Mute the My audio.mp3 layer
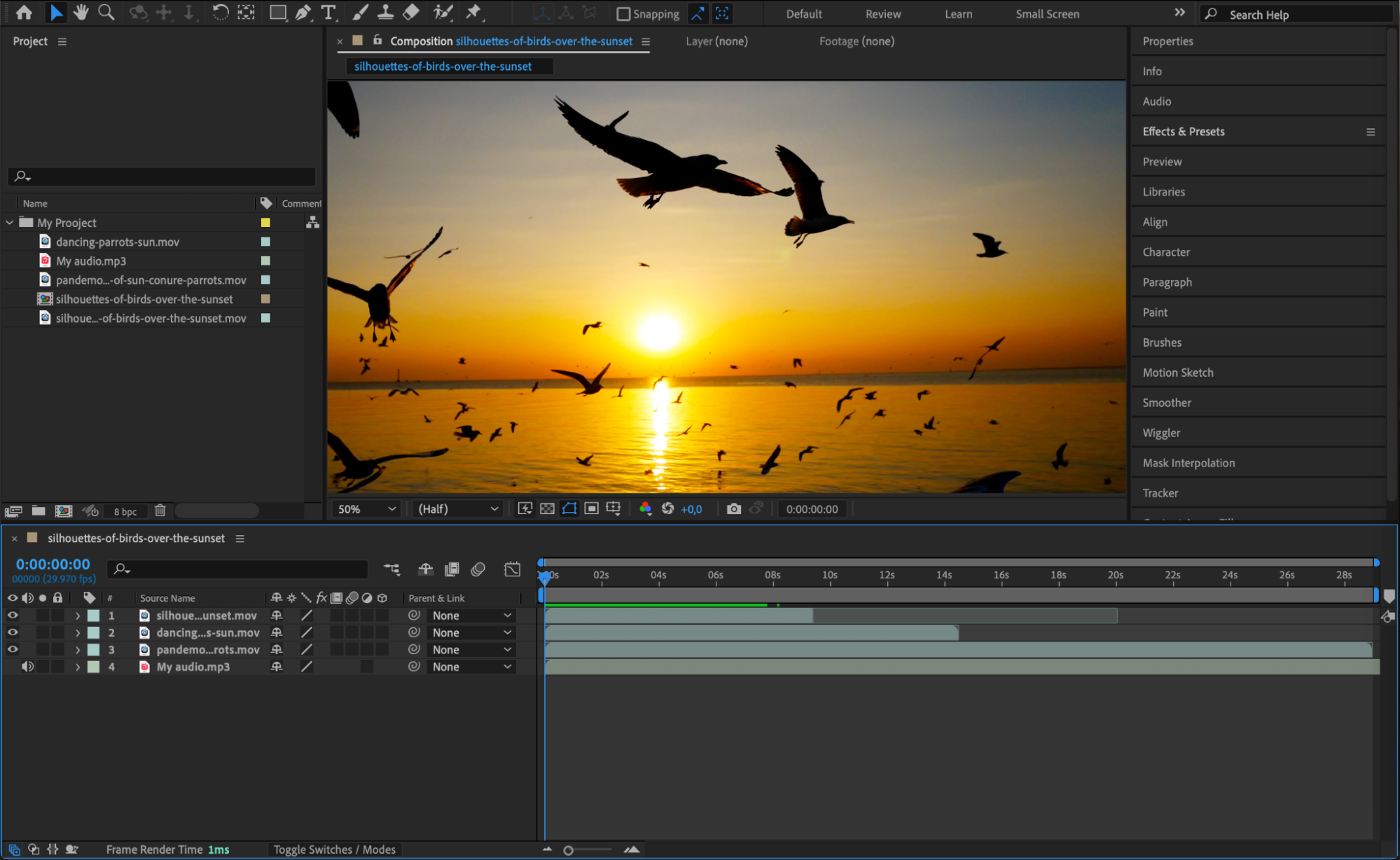The height and width of the screenshot is (860, 1400). tap(27, 667)
